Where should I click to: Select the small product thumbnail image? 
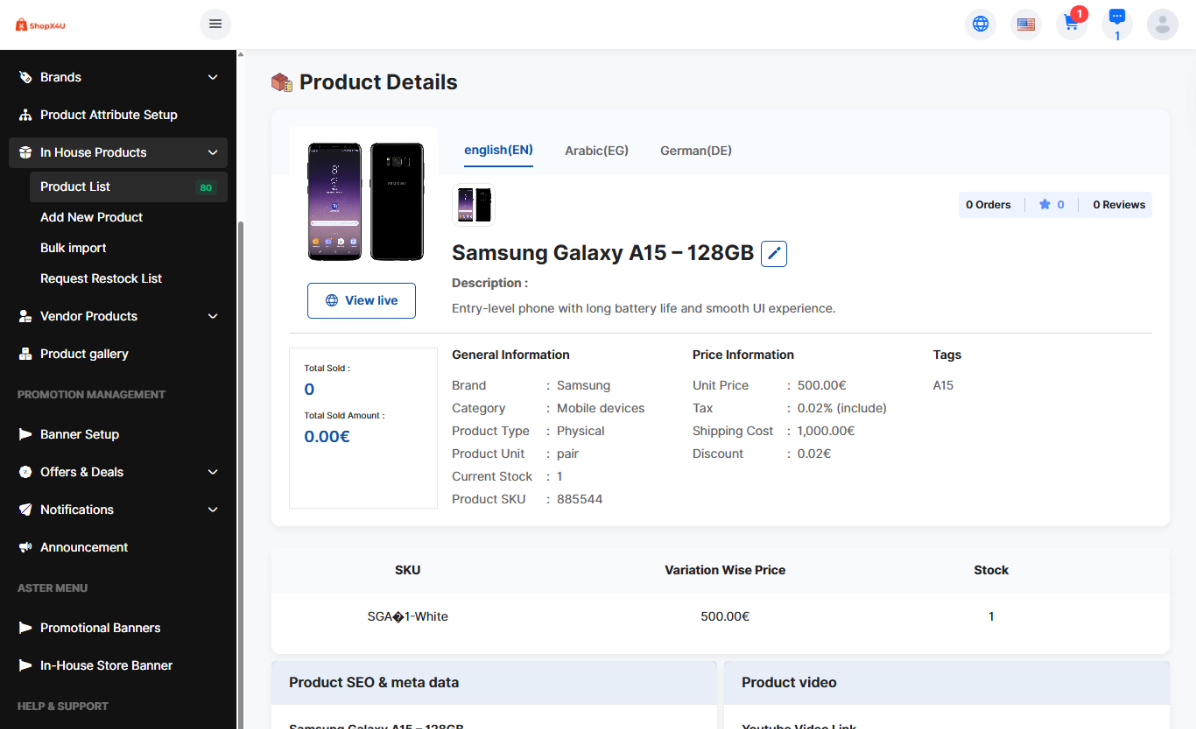coord(473,205)
